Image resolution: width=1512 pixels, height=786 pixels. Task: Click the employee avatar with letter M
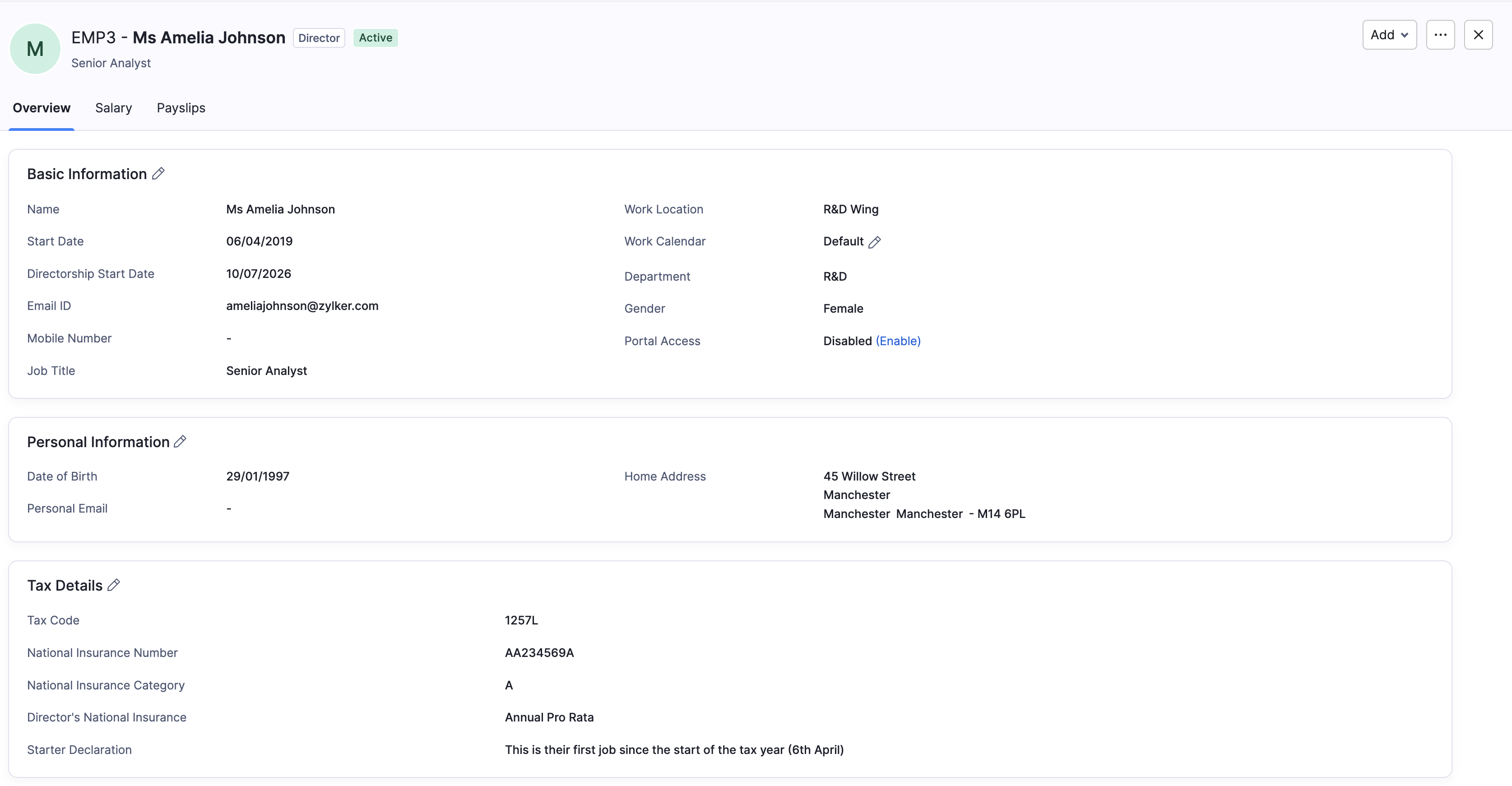click(x=35, y=49)
